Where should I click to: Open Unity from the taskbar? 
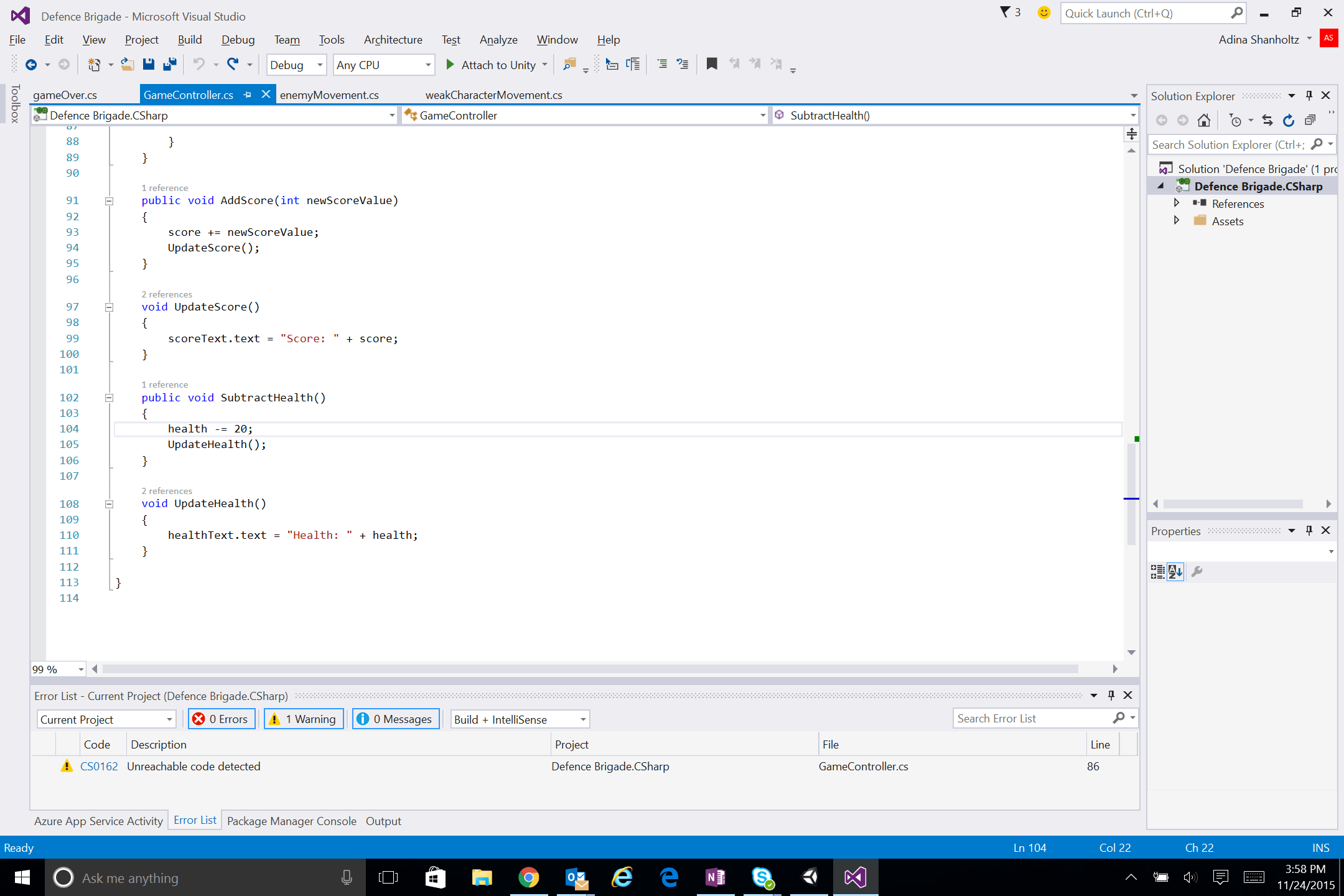[810, 877]
